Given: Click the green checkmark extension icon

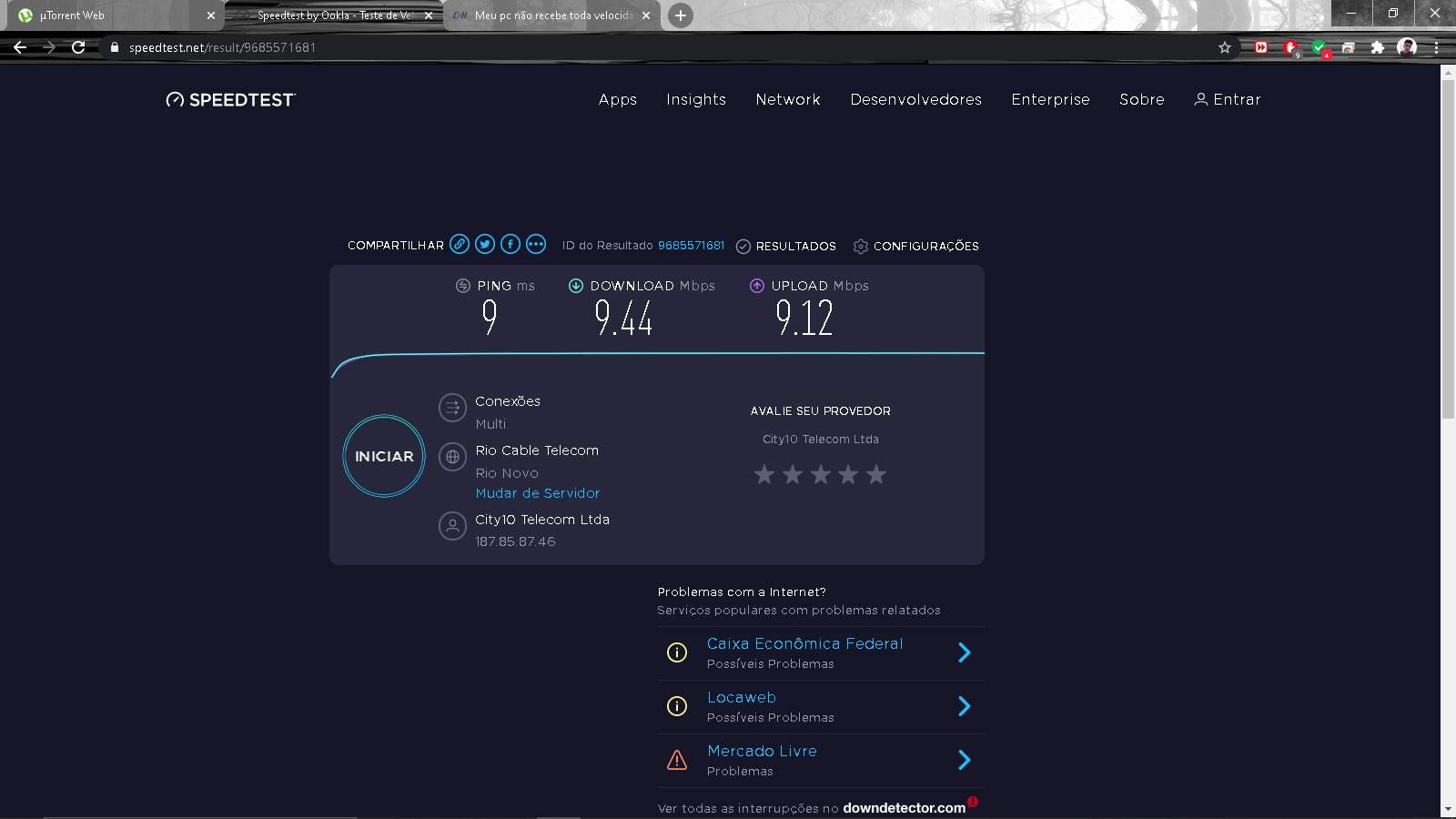Looking at the screenshot, I should tap(1319, 48).
